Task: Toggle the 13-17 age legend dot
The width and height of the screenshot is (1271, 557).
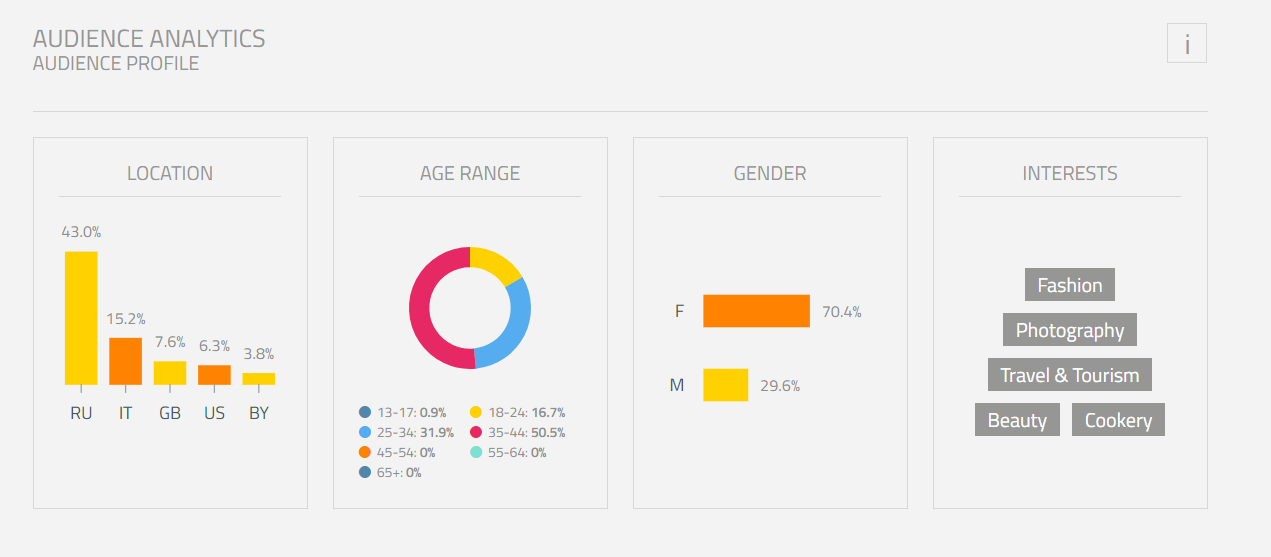Action: (365, 412)
